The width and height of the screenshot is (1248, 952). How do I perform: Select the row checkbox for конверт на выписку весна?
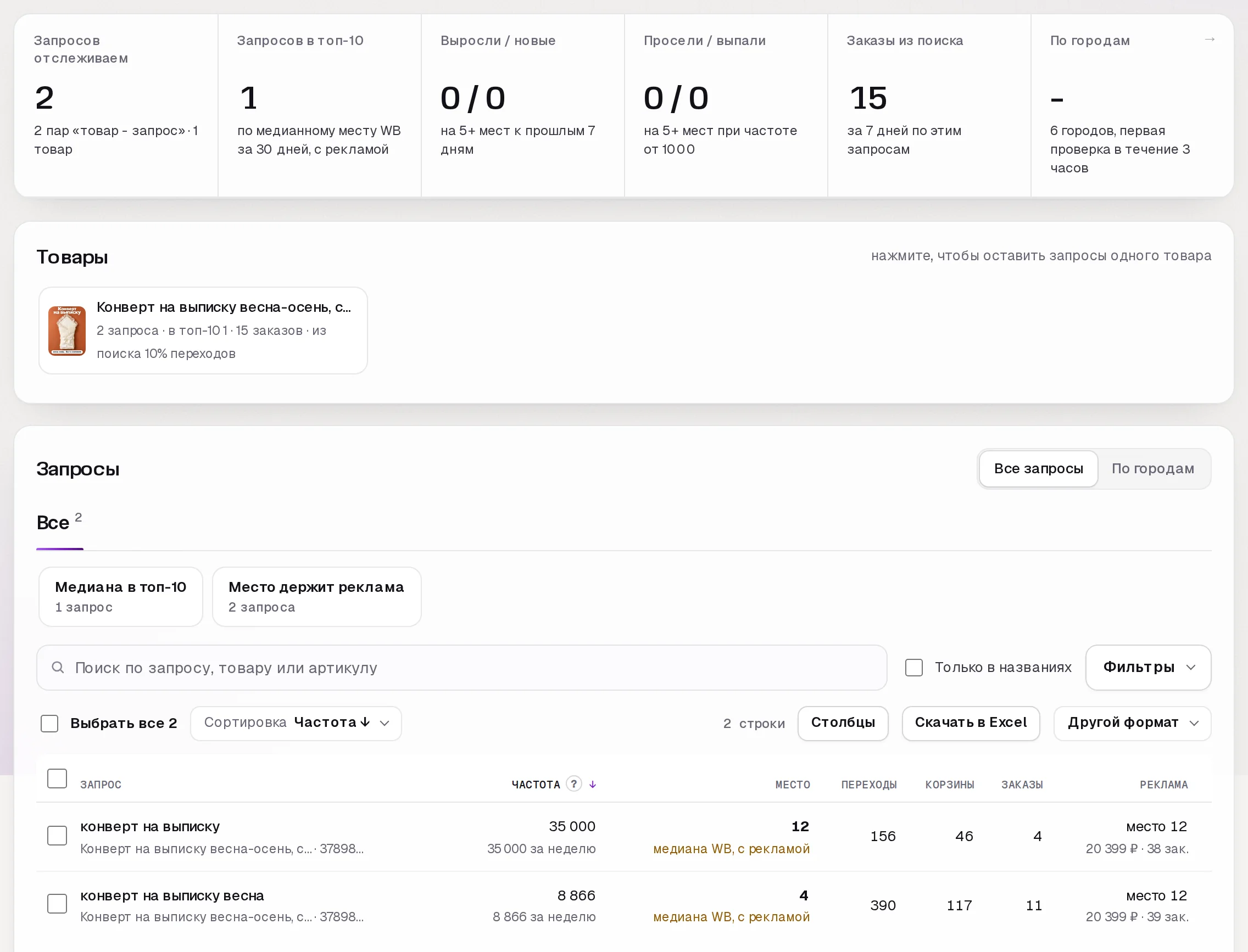click(57, 904)
